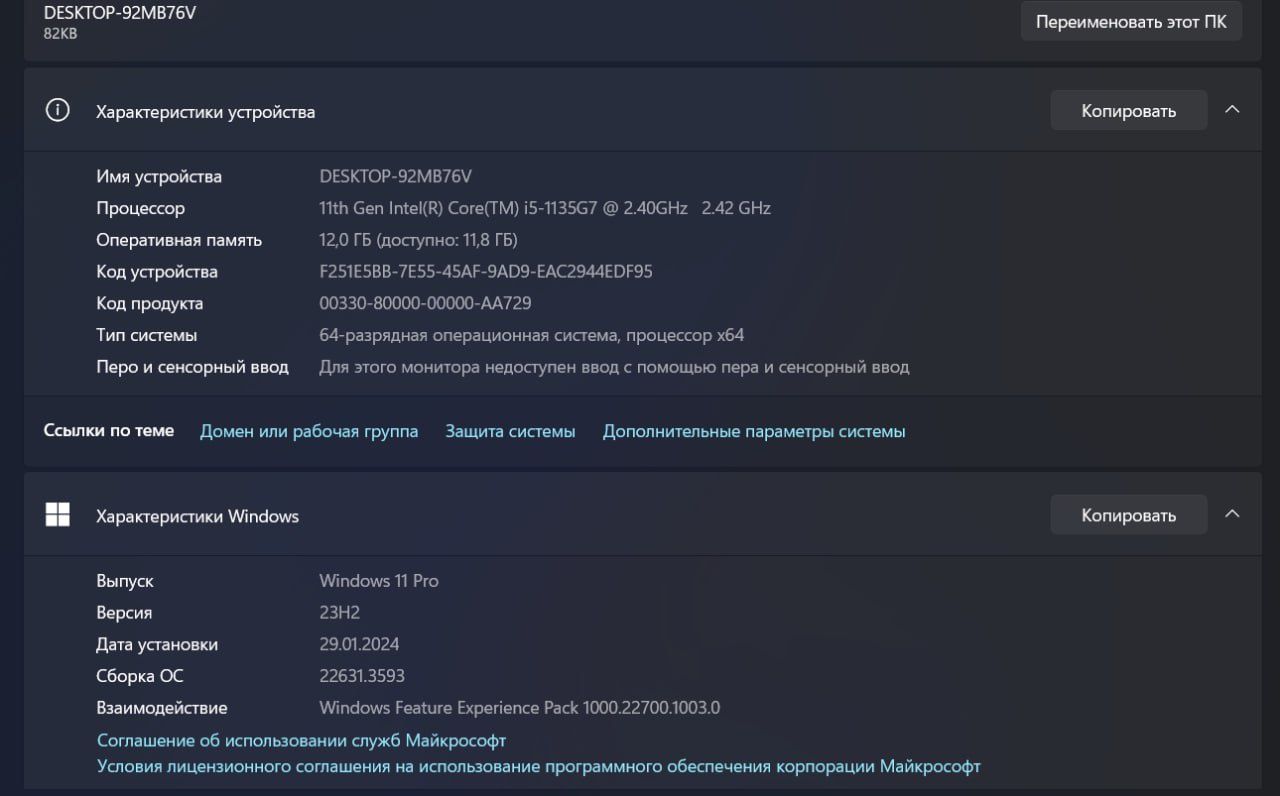Click the Перо и сенсорный ввод label
This screenshot has height=796, width=1280.
192,367
